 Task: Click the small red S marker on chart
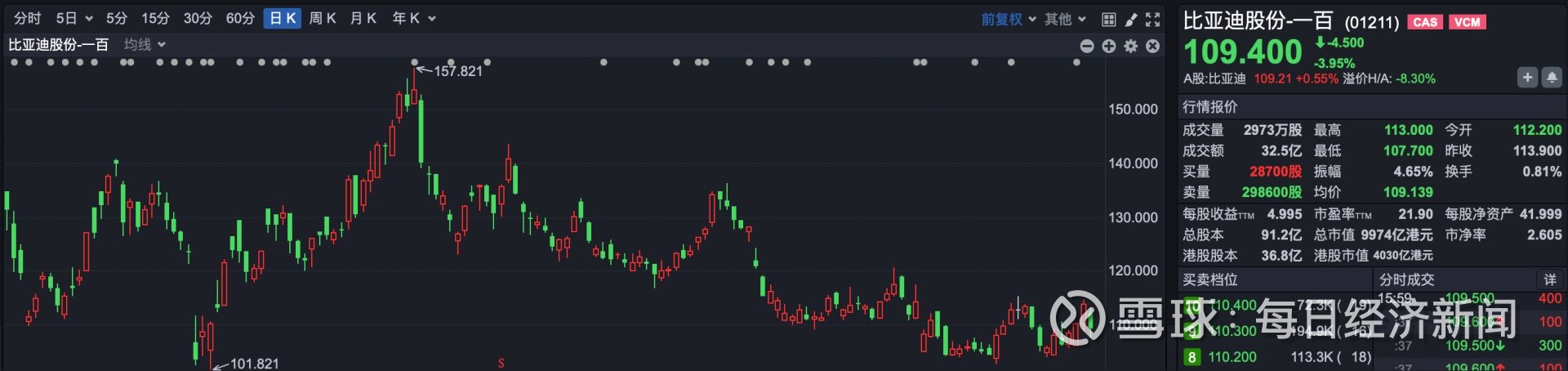501,363
